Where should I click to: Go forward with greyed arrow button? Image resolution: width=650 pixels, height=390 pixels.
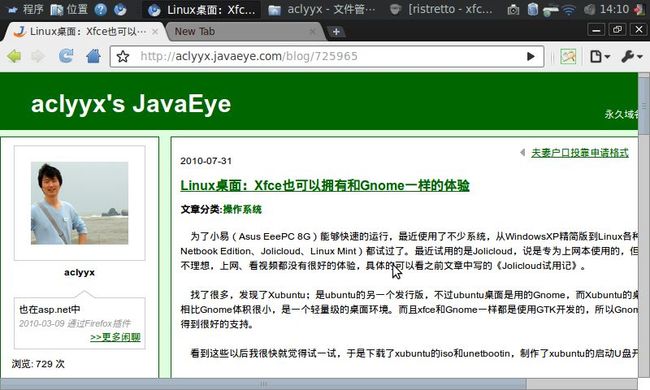tap(38, 56)
